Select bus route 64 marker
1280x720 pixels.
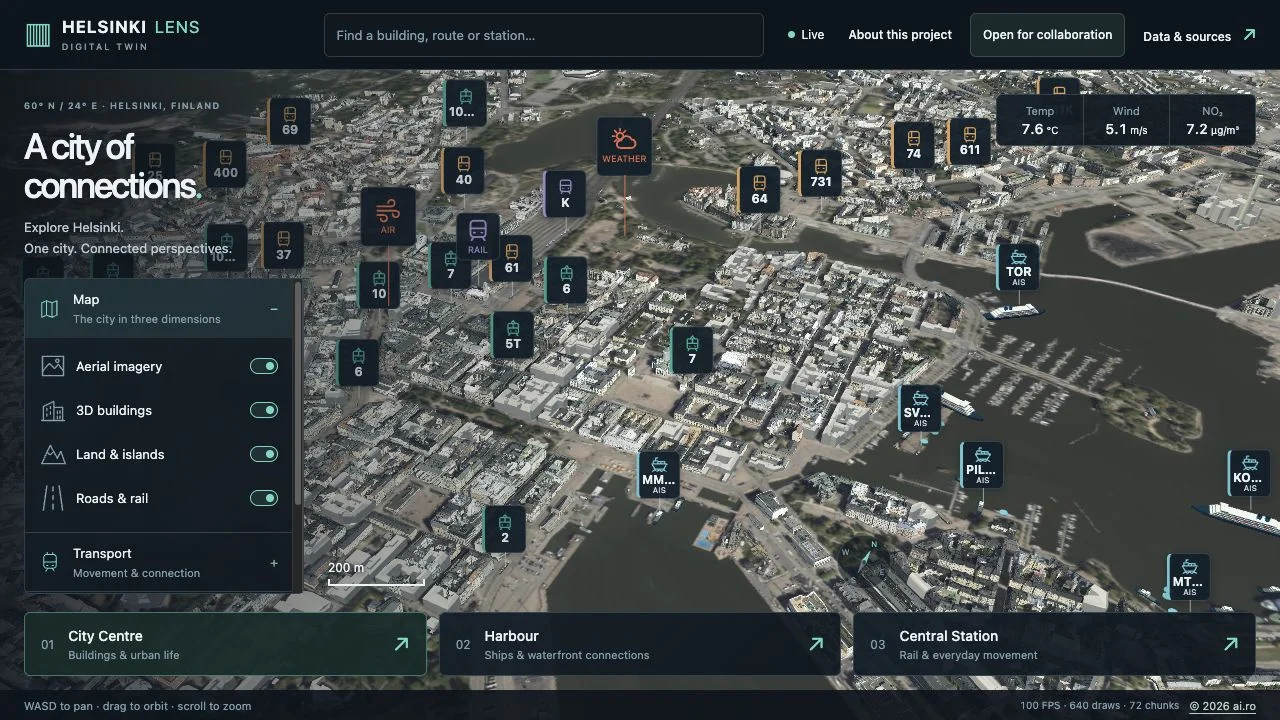click(759, 189)
